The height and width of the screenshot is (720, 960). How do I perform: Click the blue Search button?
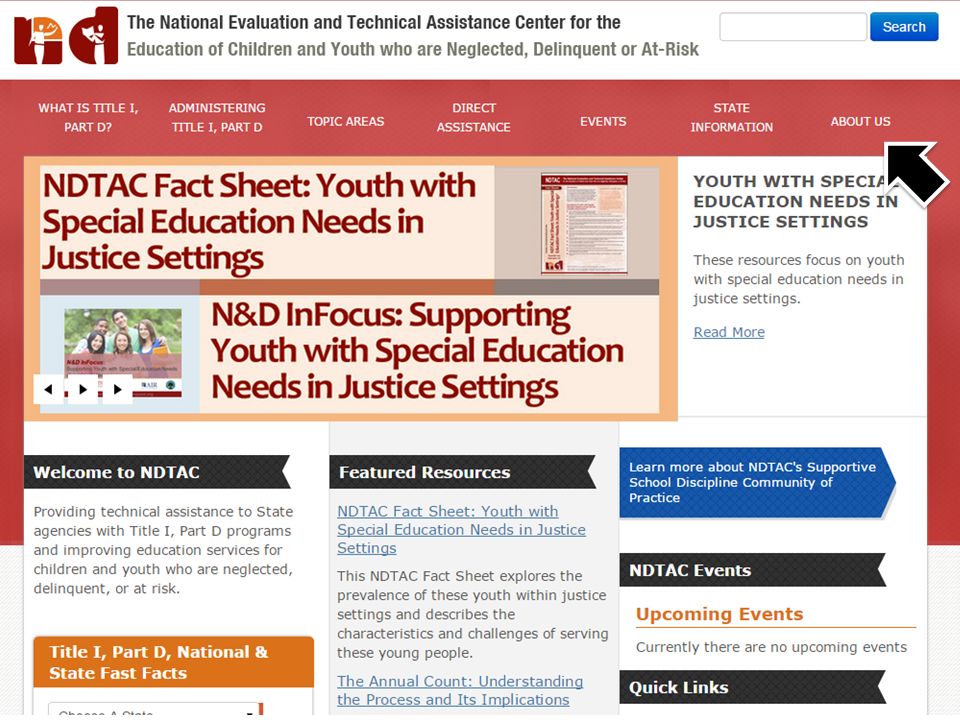(904, 27)
